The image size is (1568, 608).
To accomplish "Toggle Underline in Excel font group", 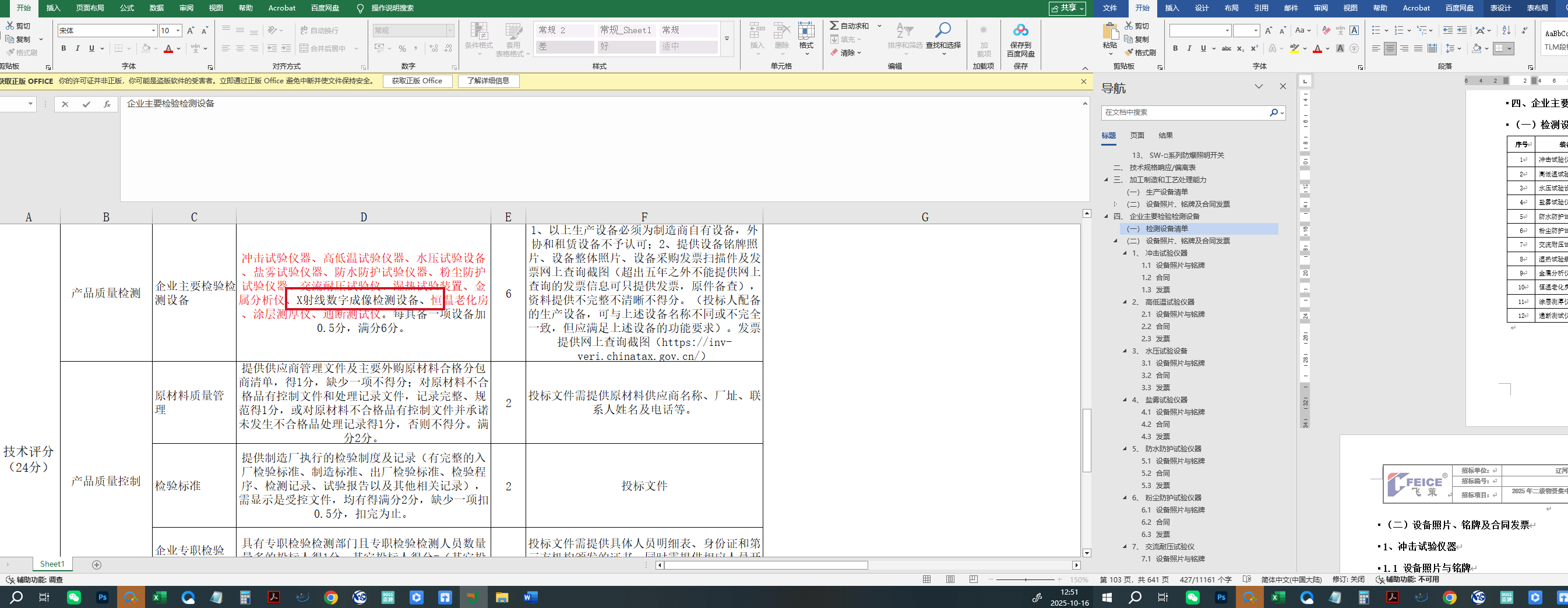I will click(x=91, y=48).
